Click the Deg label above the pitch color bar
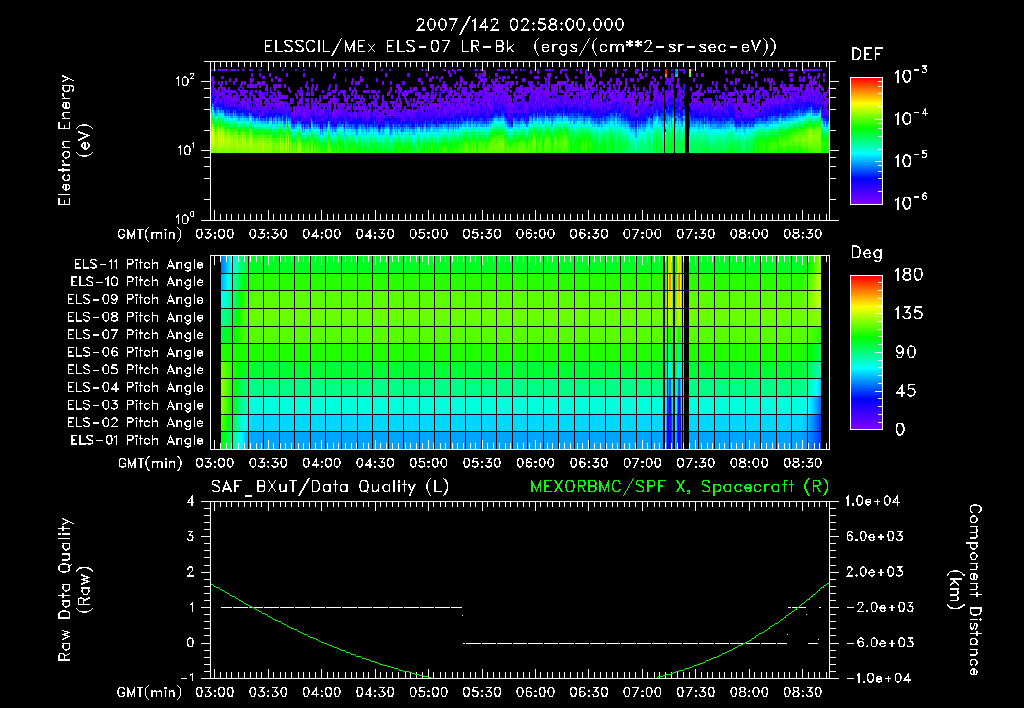The image size is (1024, 708). click(x=866, y=253)
